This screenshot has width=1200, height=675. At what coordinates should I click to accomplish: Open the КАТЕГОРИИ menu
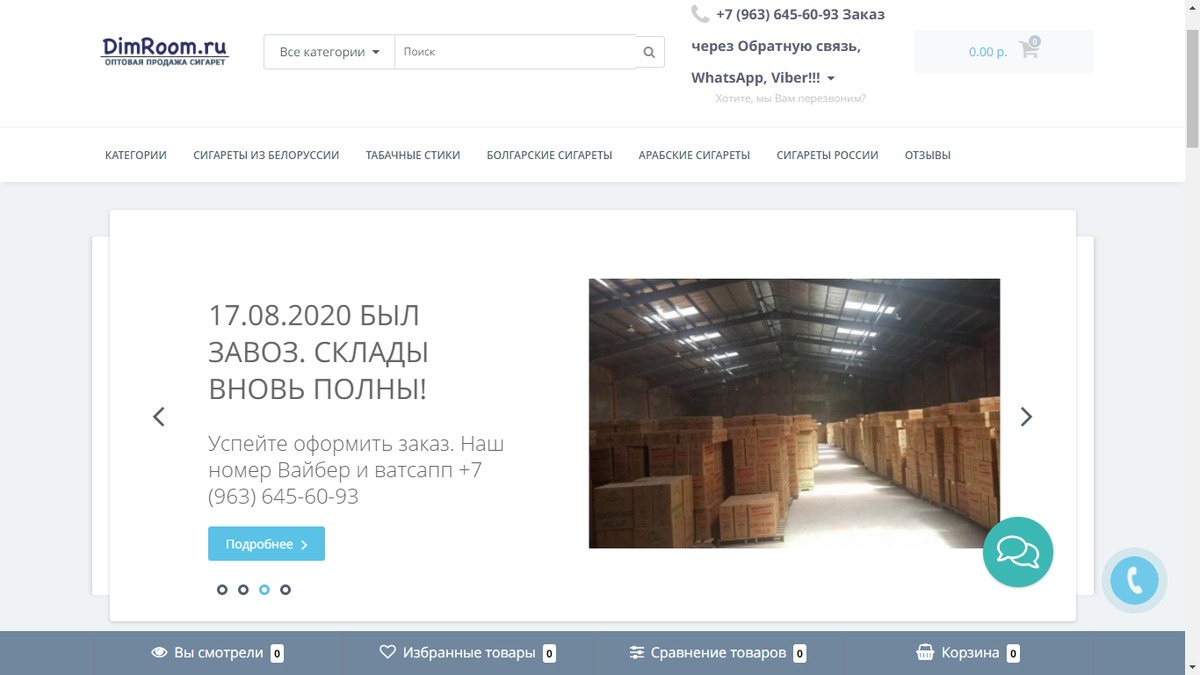click(x=136, y=155)
